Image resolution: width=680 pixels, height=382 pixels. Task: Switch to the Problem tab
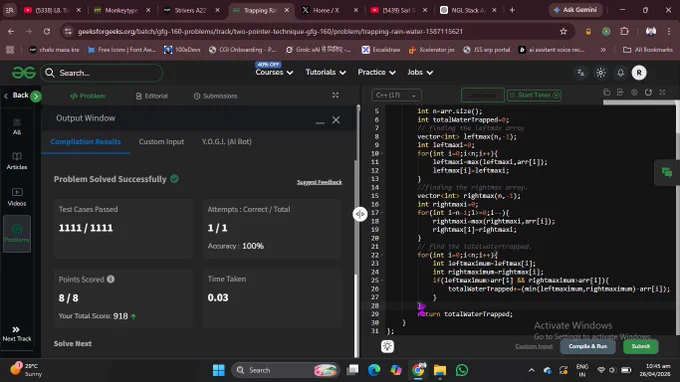[88, 96]
